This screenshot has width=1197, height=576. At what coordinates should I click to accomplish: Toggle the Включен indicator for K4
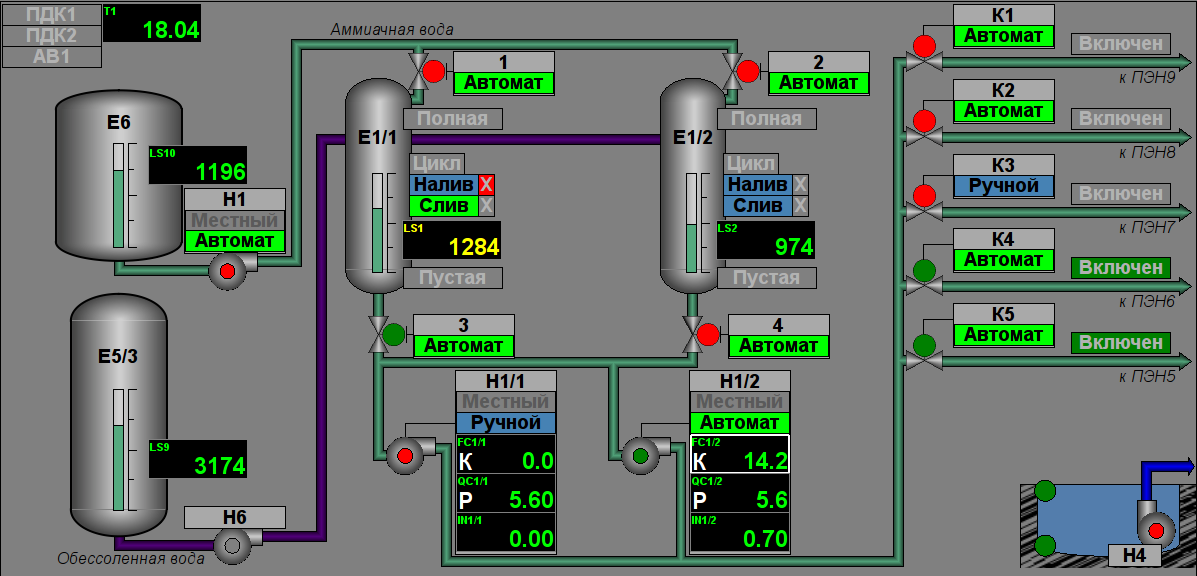1121,268
